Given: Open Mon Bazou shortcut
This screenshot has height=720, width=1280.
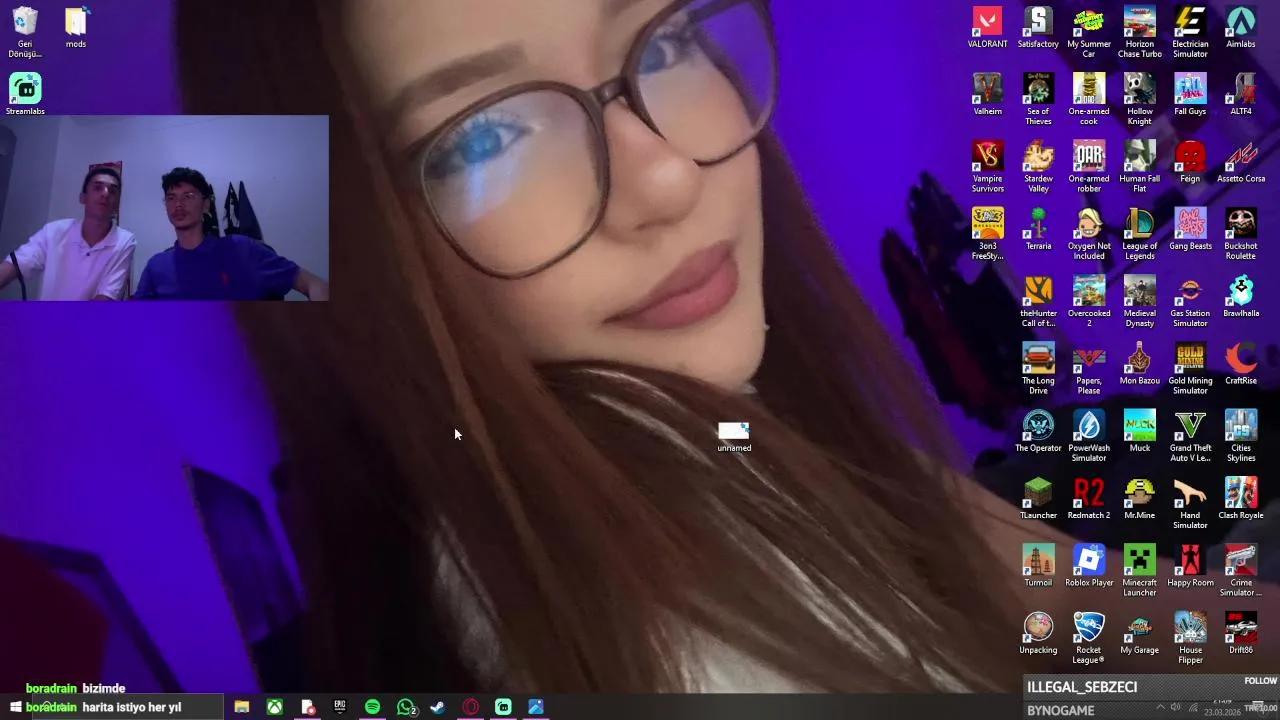Looking at the screenshot, I should [x=1139, y=363].
